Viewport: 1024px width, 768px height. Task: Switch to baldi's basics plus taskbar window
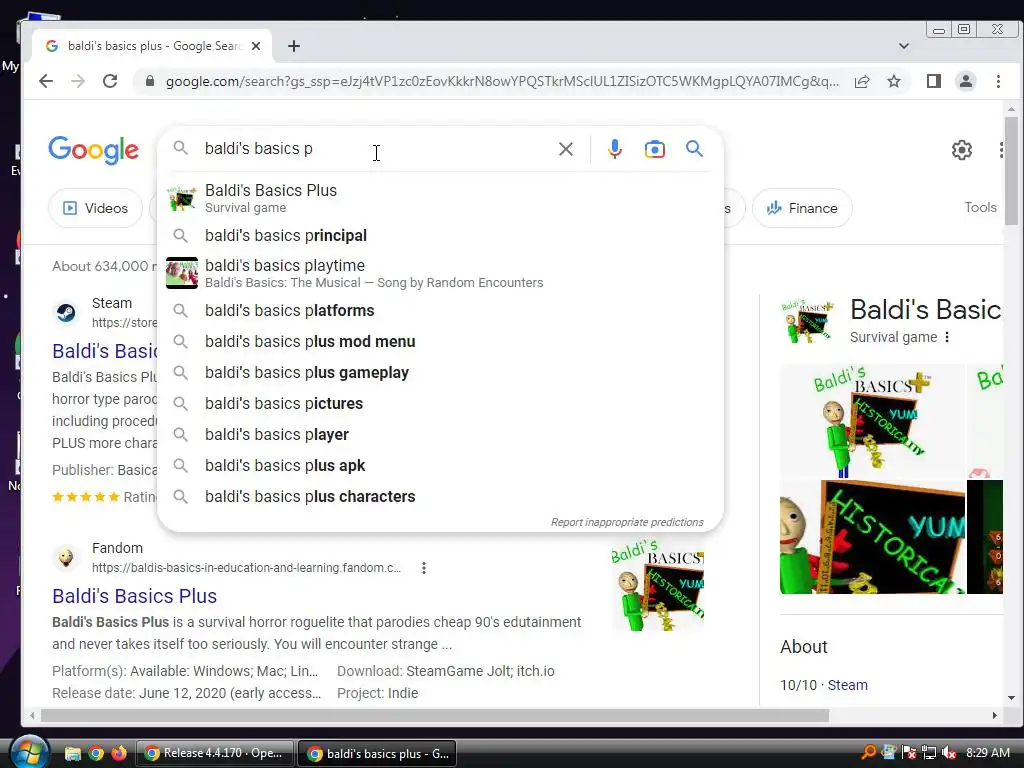pyautogui.click(x=377, y=754)
